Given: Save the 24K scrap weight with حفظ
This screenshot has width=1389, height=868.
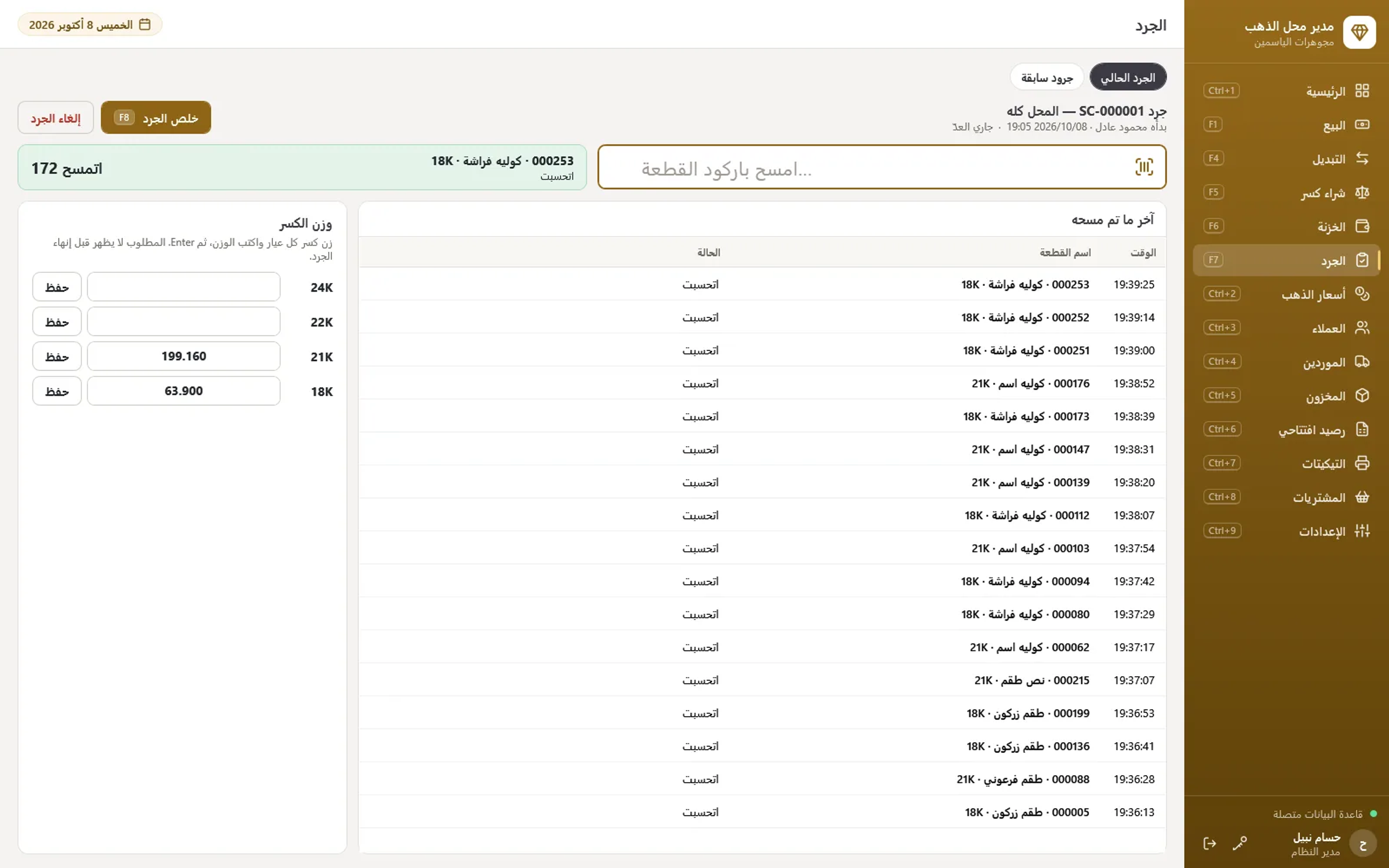Looking at the screenshot, I should [57, 287].
